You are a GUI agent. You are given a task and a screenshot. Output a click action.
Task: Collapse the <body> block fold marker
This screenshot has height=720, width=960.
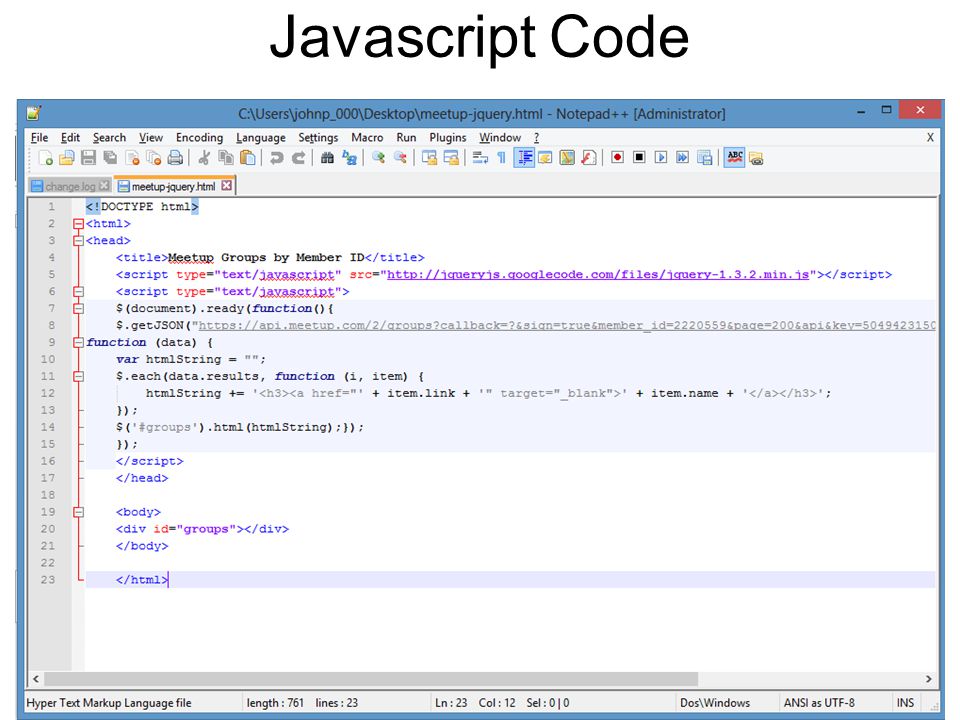pos(78,512)
